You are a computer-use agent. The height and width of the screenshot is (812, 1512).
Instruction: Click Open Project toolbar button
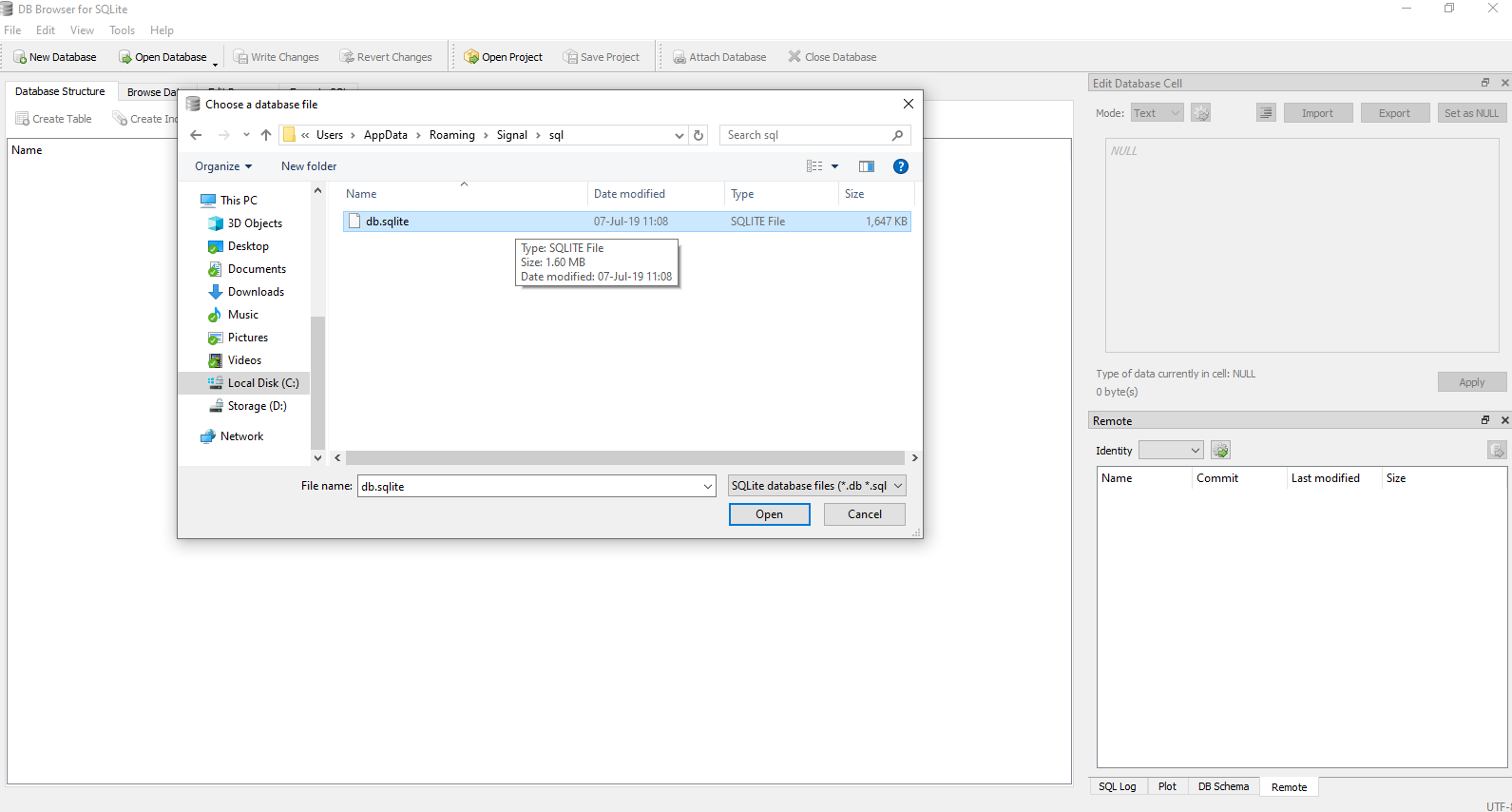tap(504, 57)
